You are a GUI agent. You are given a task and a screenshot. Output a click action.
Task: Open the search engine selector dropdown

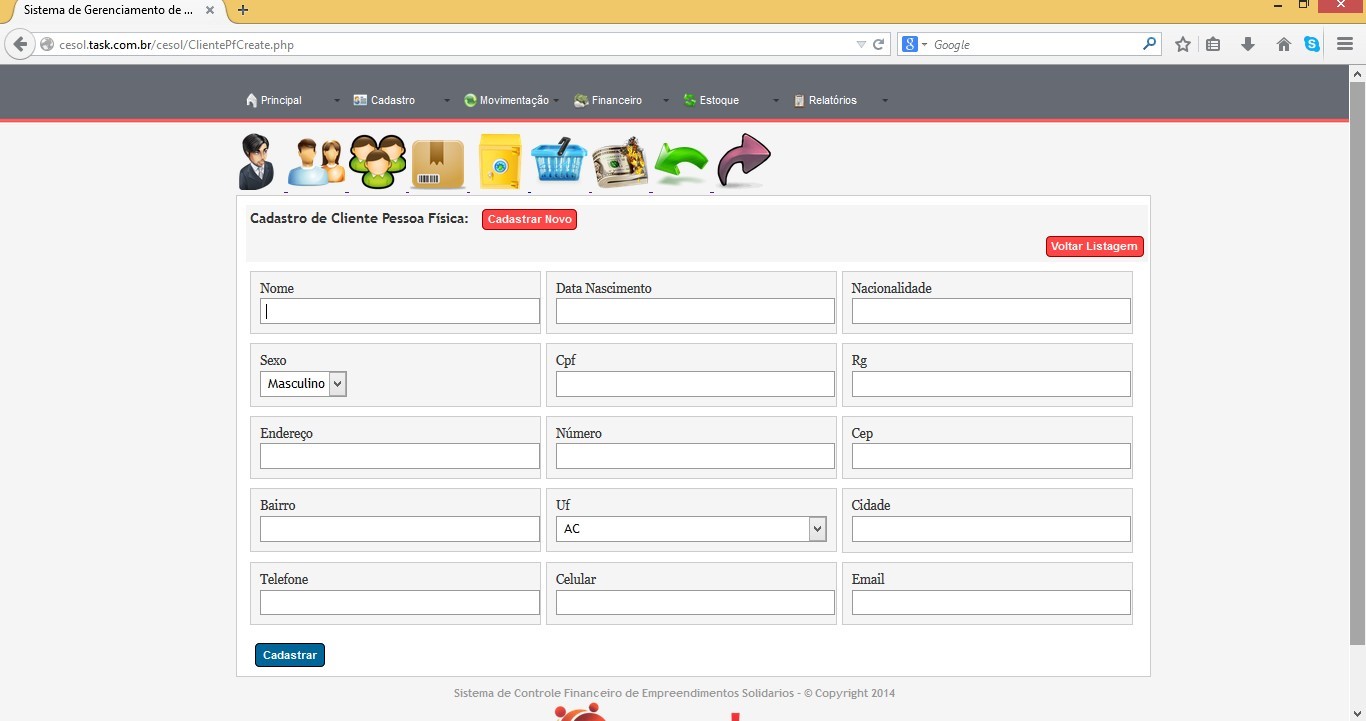pyautogui.click(x=915, y=44)
